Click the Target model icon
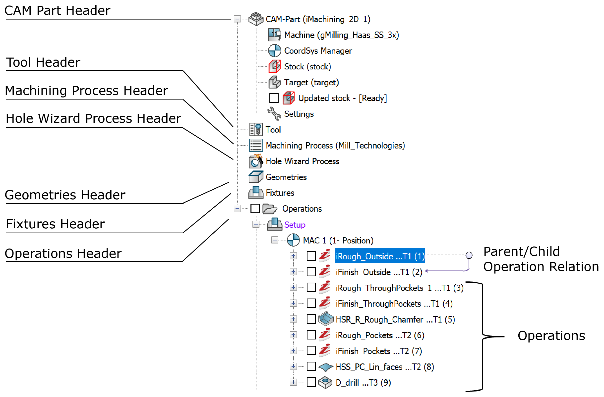Screen dimensions: 604x397 (x=274, y=82)
